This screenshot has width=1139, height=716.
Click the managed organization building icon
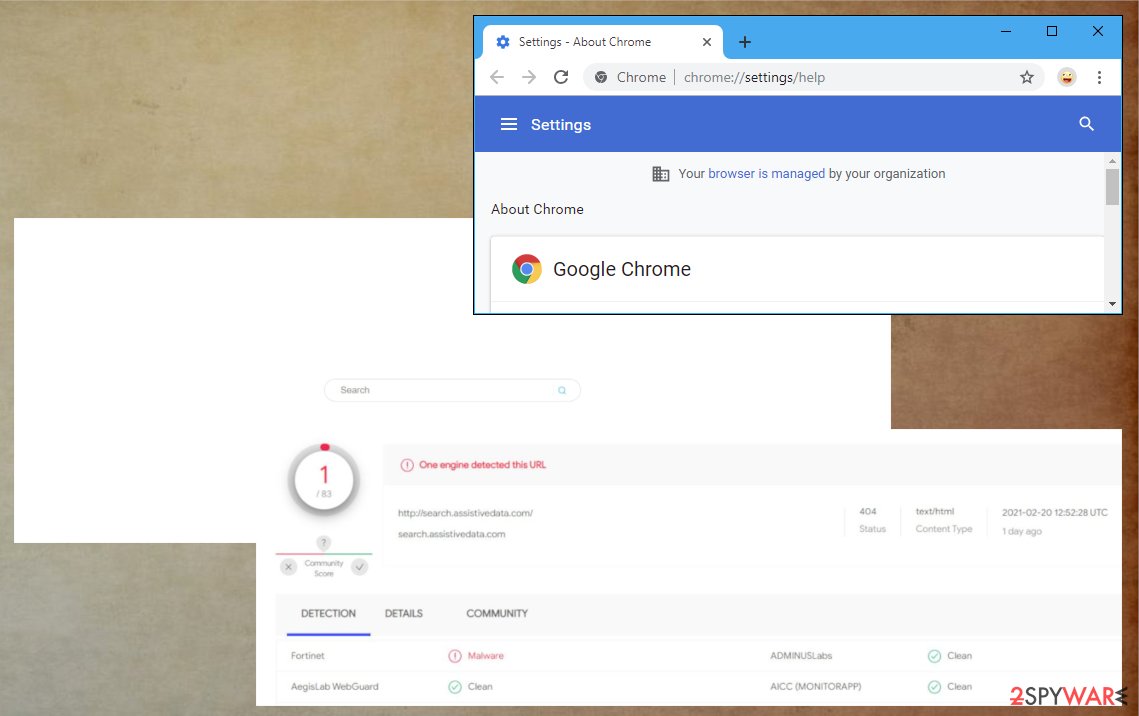point(660,174)
